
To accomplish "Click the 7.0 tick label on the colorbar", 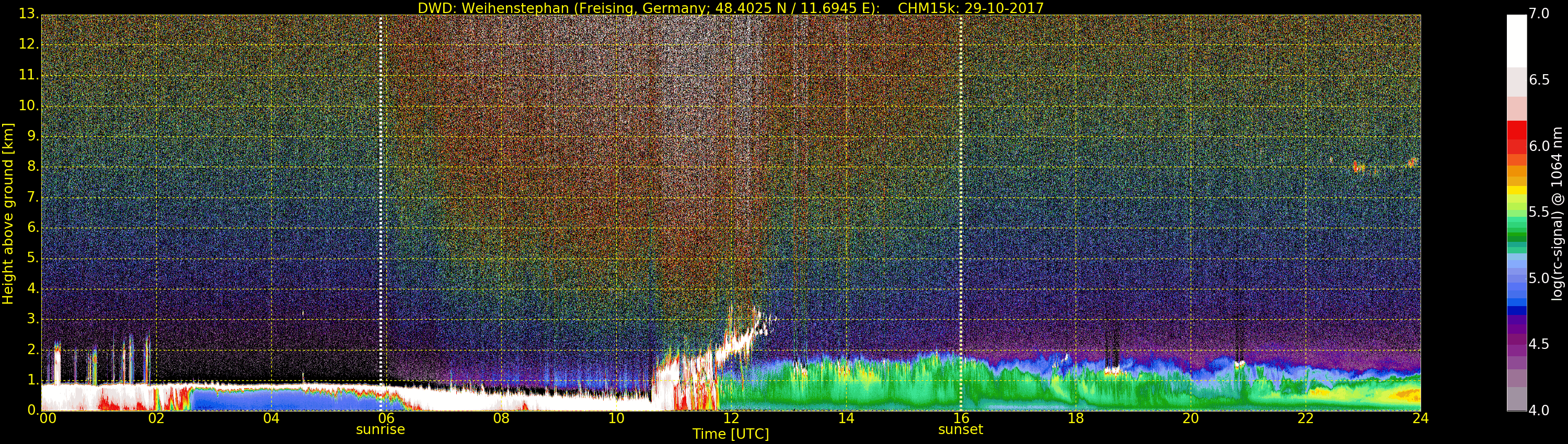I will coord(1539,14).
